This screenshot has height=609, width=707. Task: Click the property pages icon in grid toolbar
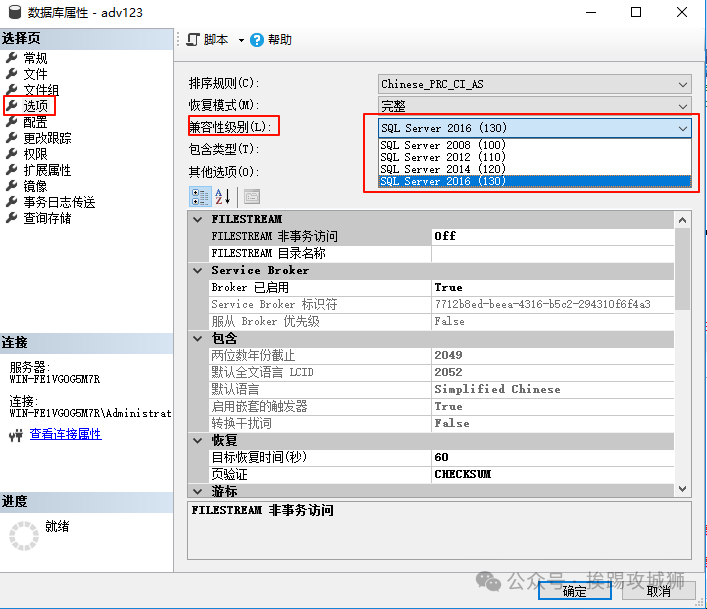pos(251,196)
